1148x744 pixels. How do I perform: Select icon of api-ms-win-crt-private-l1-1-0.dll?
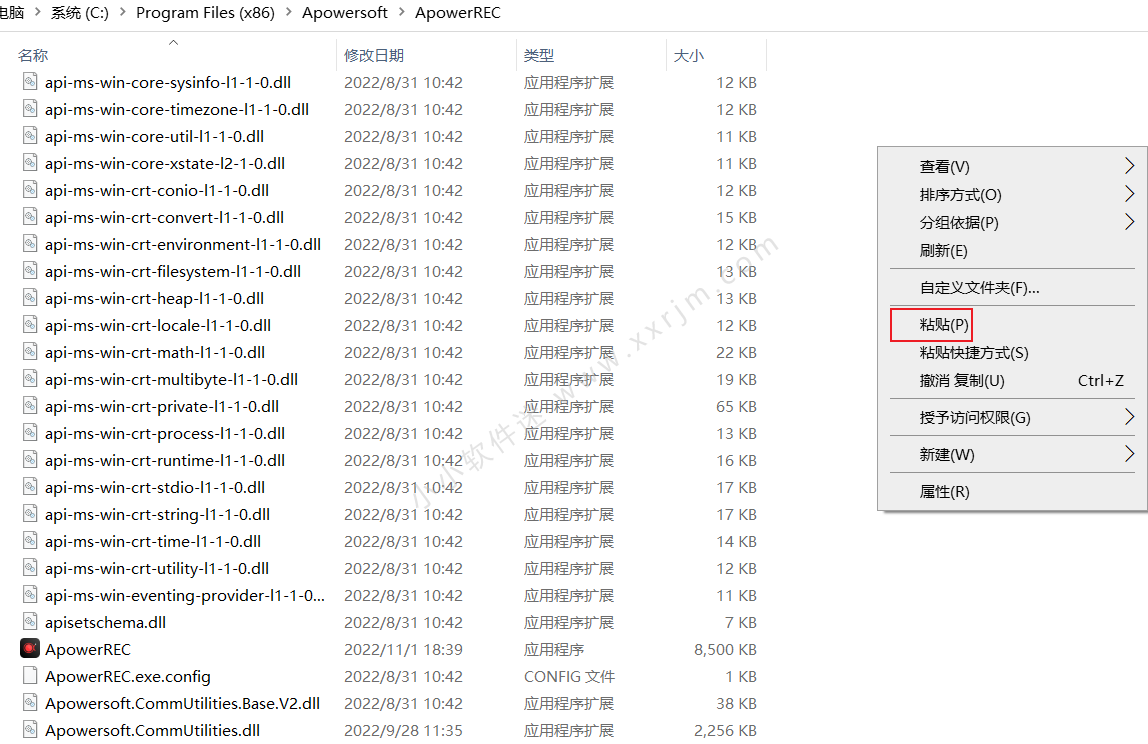tap(30, 406)
